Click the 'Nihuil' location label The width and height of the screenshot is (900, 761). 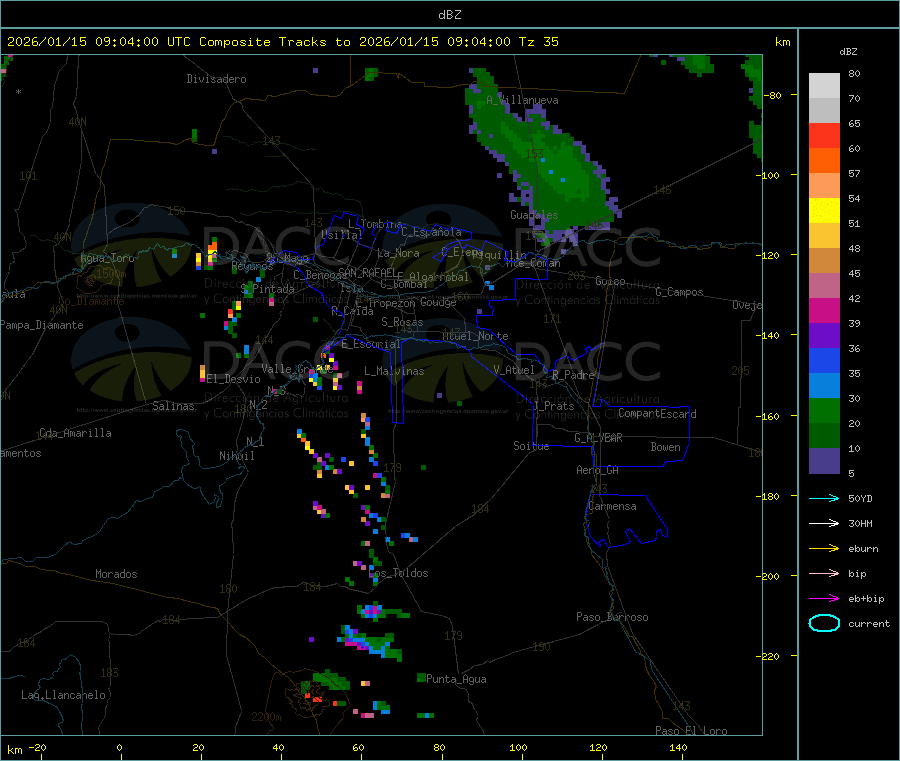(237, 456)
